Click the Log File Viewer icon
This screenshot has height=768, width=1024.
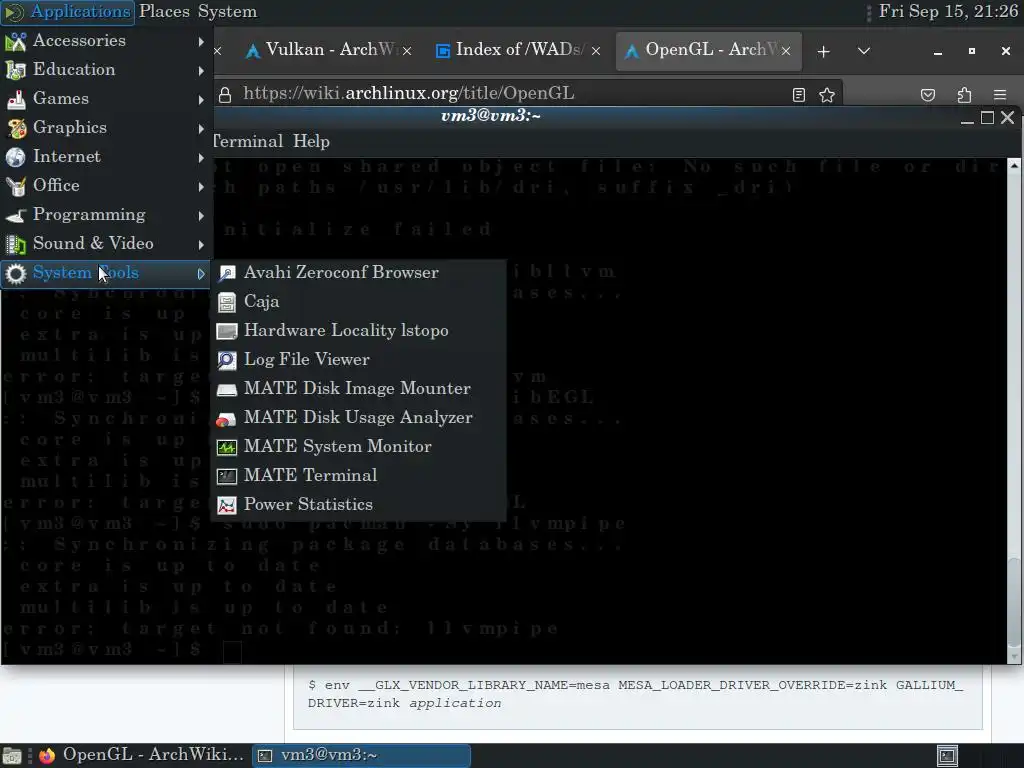[227, 360]
